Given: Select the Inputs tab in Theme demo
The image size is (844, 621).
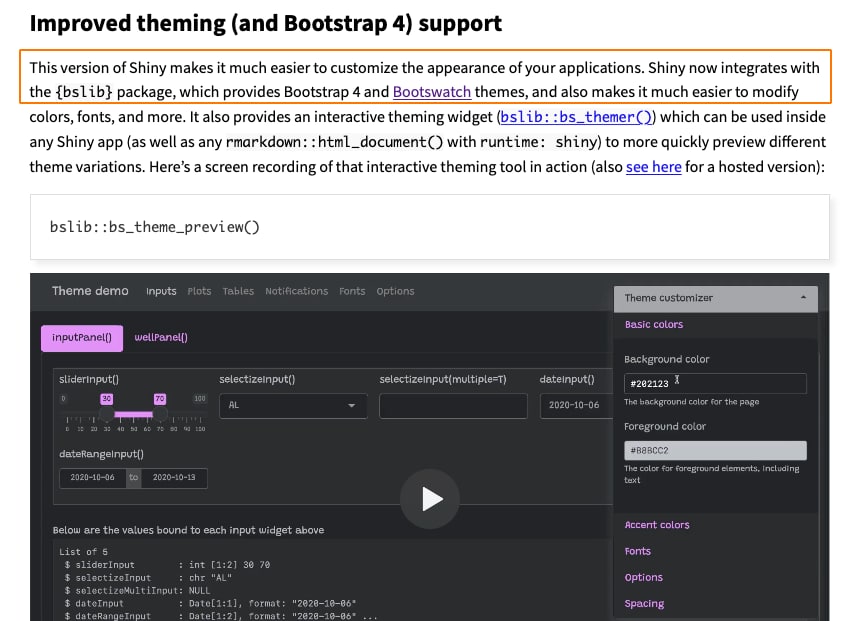Looking at the screenshot, I should pyautogui.click(x=161, y=291).
